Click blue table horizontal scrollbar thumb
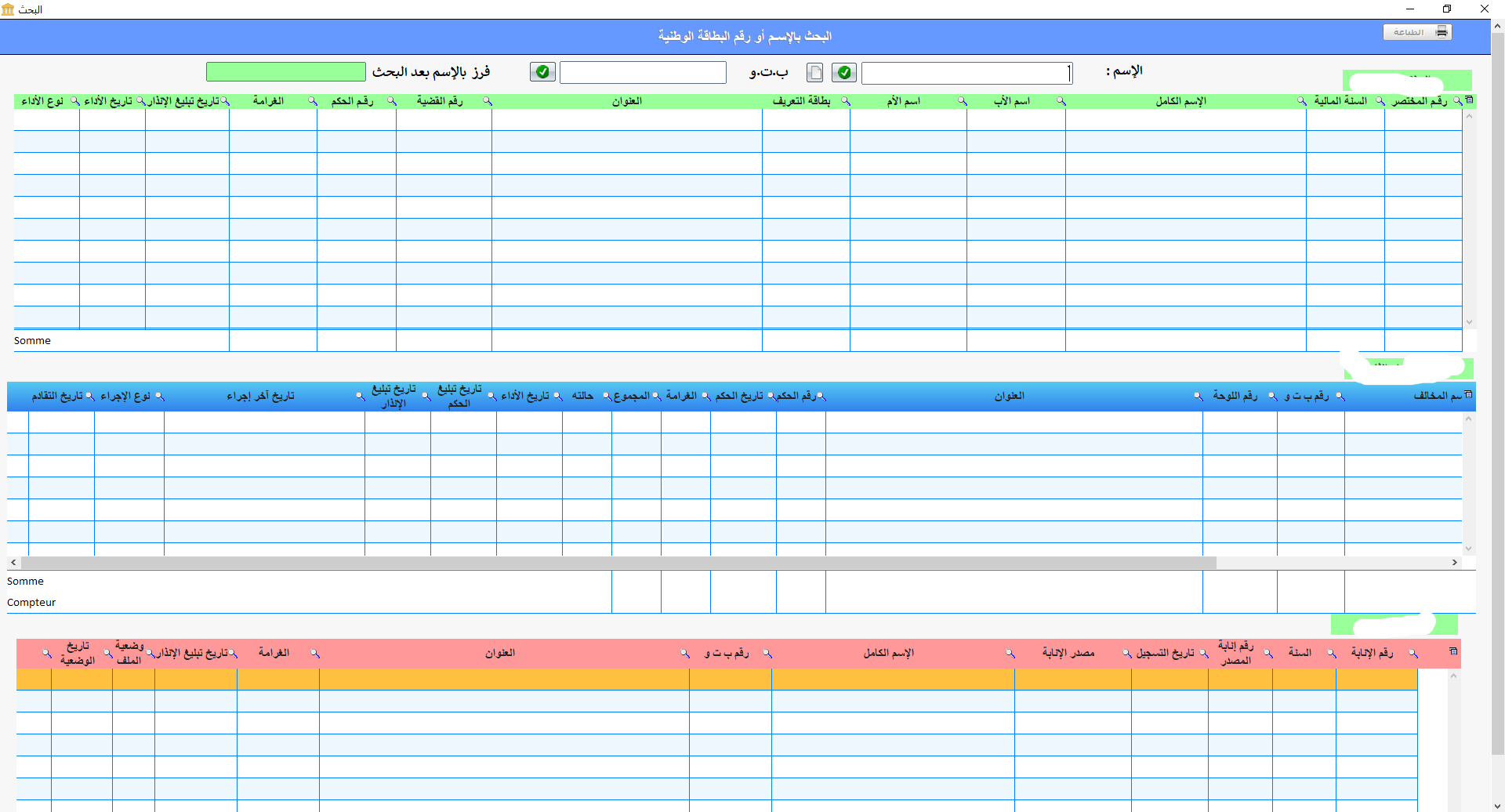 (x=618, y=563)
